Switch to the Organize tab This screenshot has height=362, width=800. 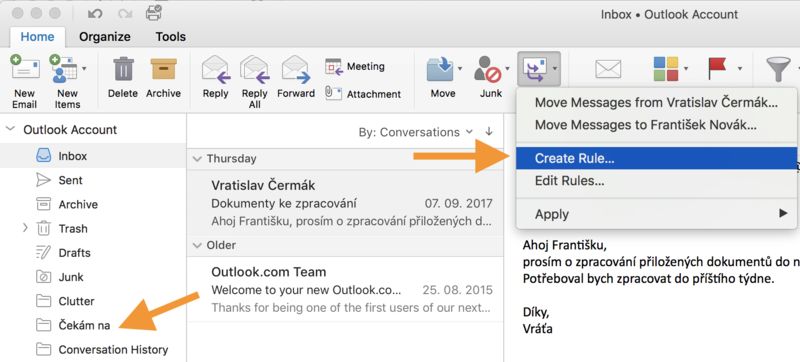[105, 37]
